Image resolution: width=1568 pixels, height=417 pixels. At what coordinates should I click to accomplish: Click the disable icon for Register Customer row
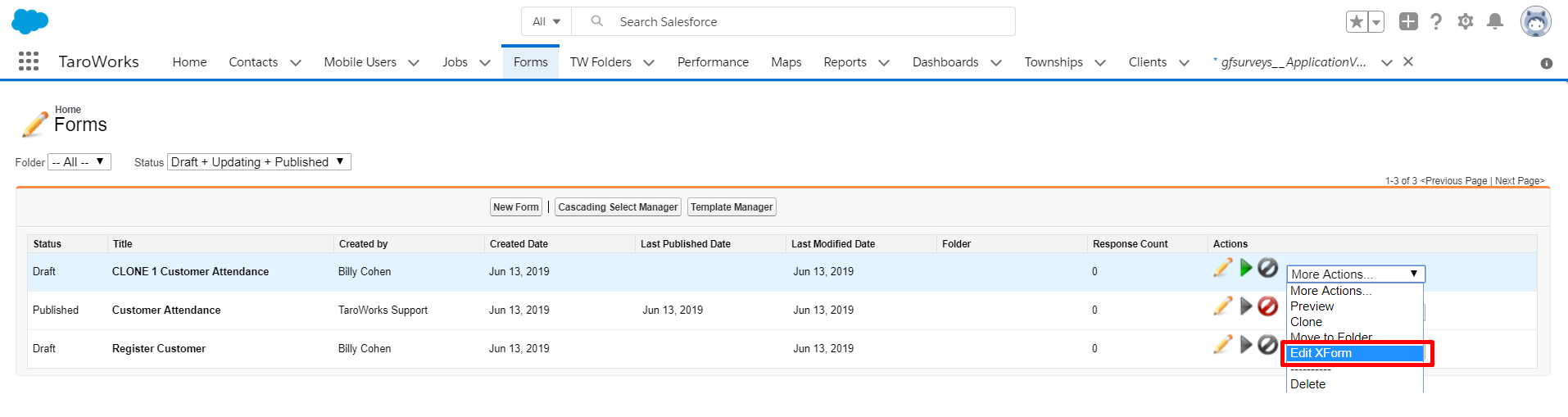click(1267, 344)
